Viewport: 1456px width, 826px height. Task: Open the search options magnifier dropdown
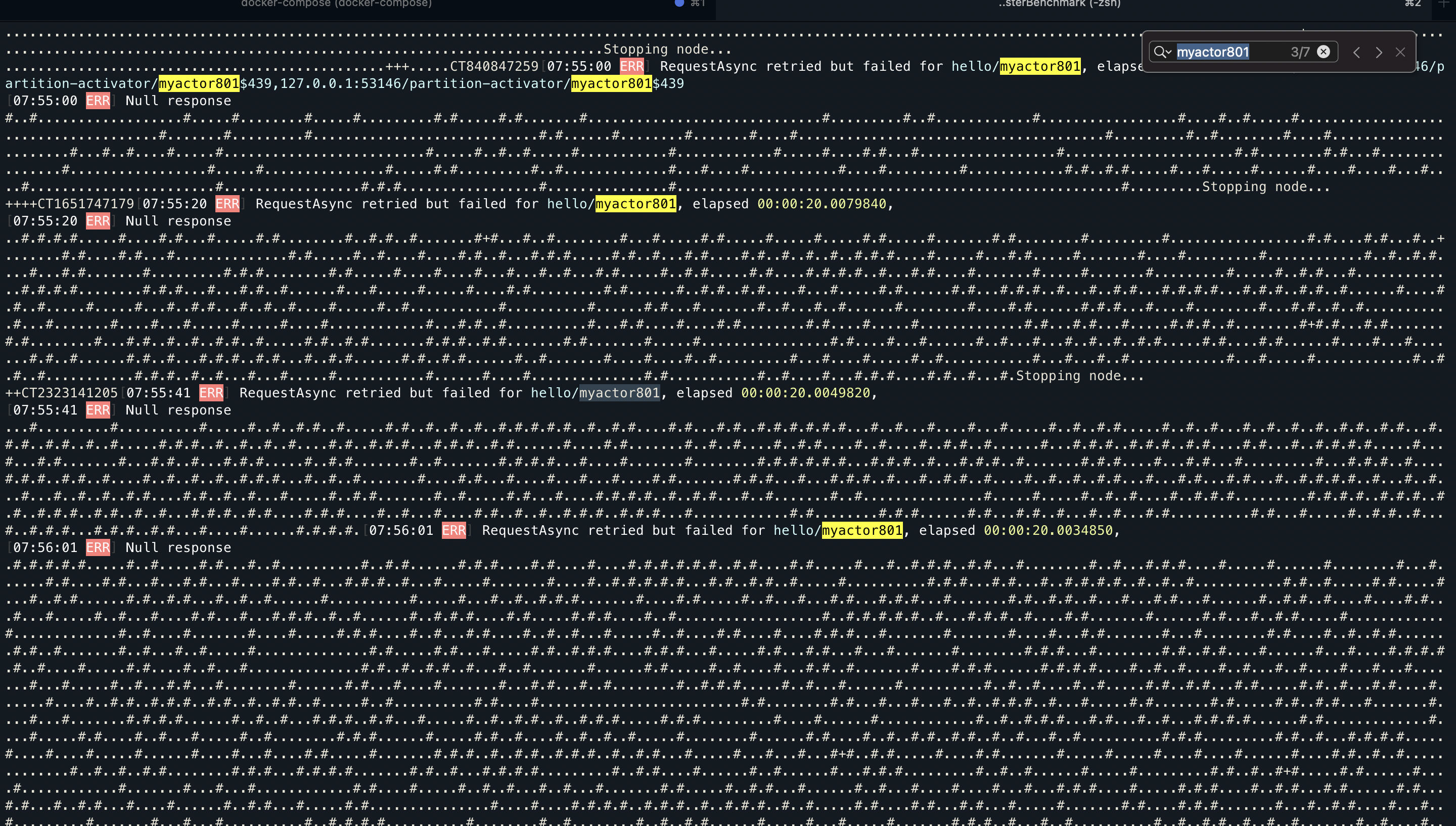point(1162,52)
